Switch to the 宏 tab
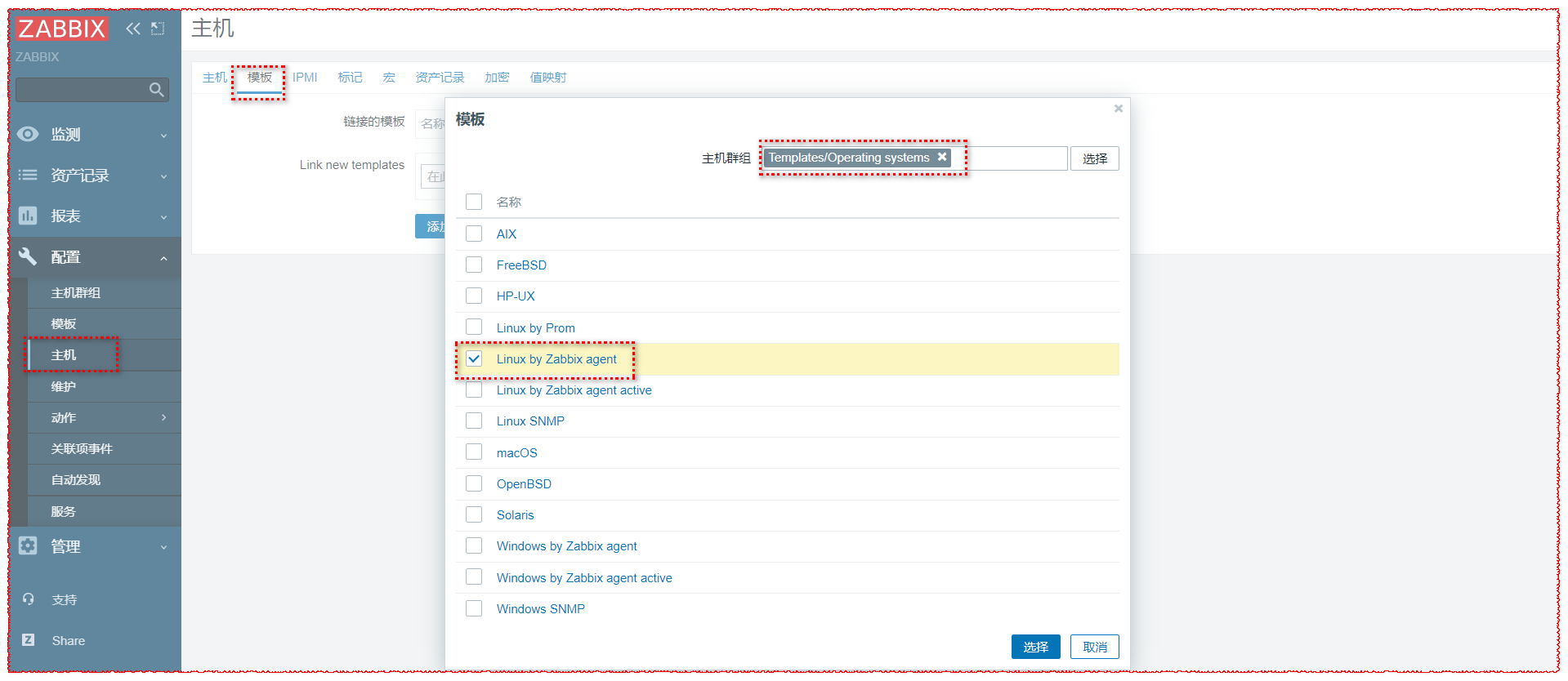This screenshot has width=1568, height=681. click(x=389, y=77)
